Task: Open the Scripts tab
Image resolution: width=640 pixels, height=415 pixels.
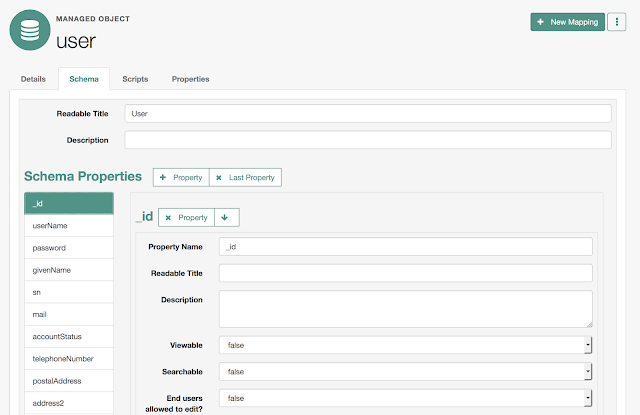Action: coord(135,79)
